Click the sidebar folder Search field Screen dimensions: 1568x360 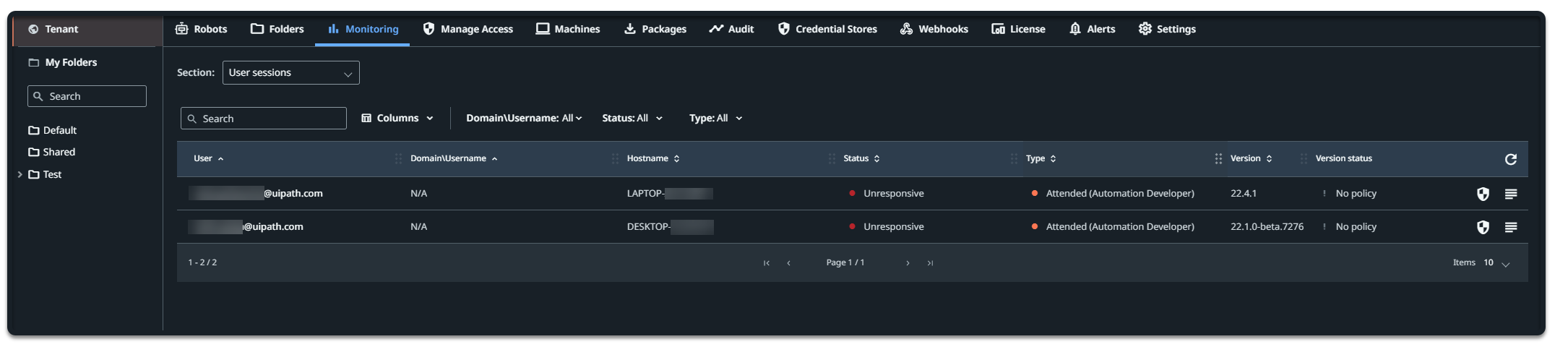(x=87, y=96)
